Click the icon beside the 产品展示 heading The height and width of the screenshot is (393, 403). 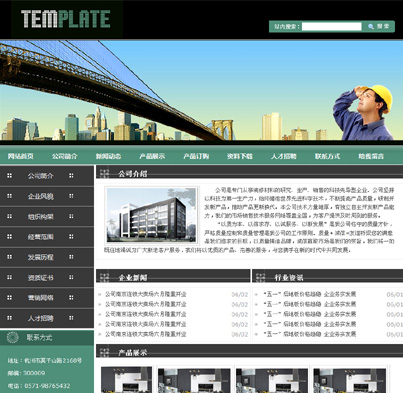(x=104, y=352)
